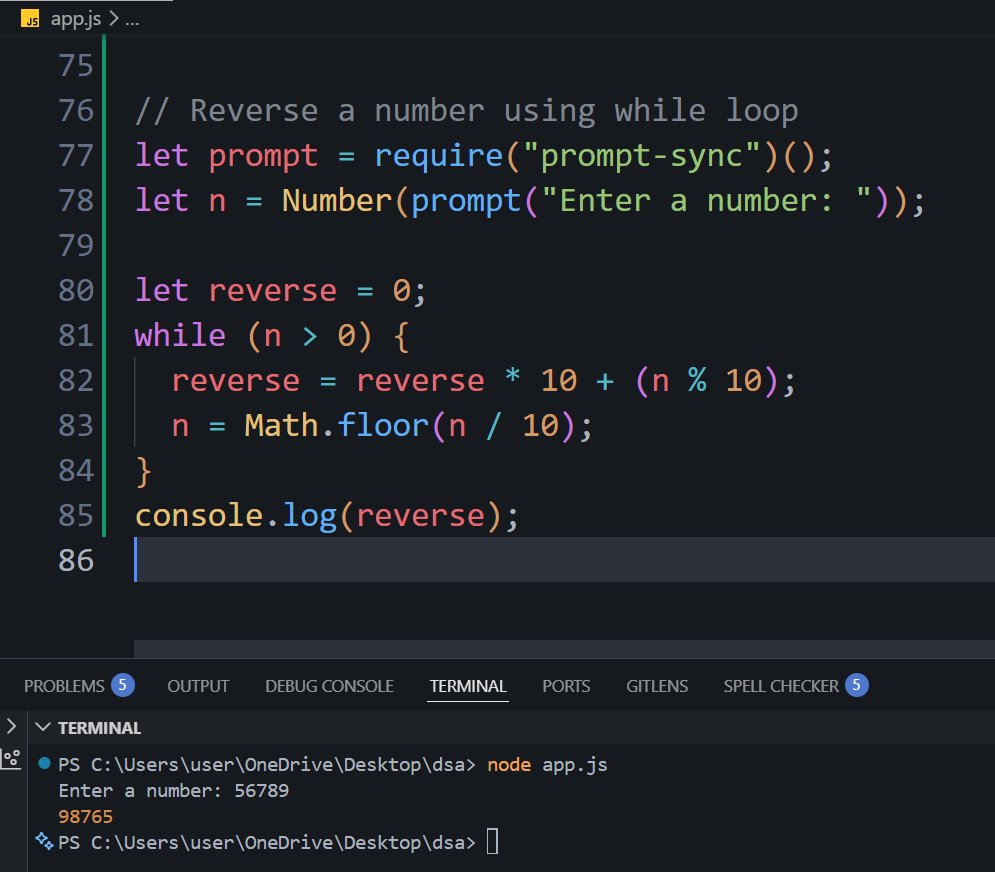Open app.js breadcrumb item
This screenshot has height=872, width=995.
tap(76, 19)
